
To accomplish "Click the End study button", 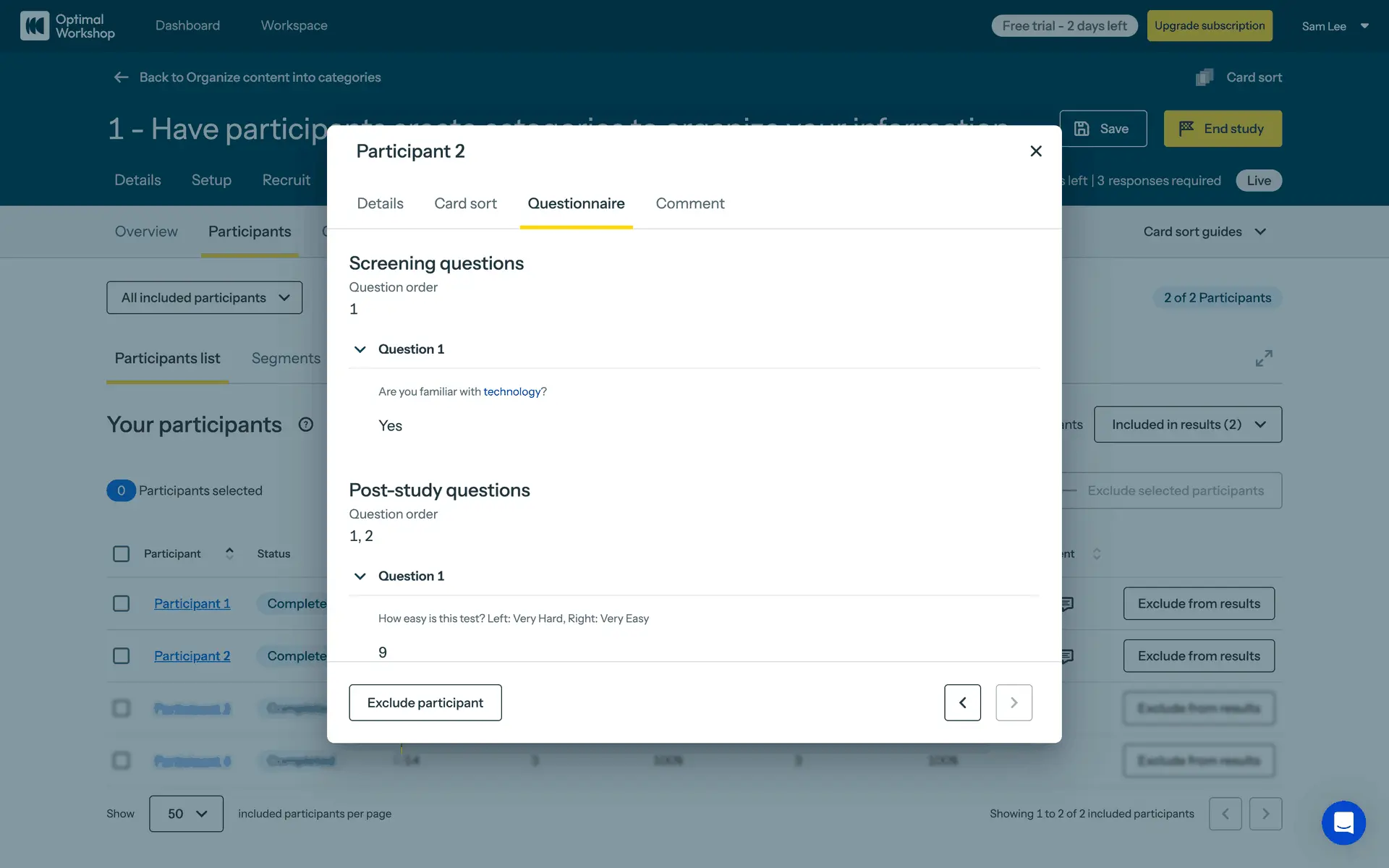I will 1223,129.
